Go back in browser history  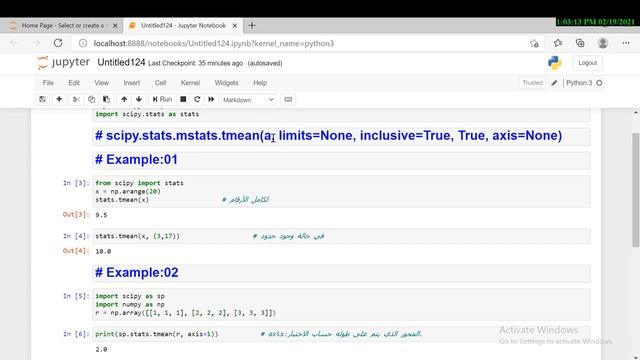point(14,43)
